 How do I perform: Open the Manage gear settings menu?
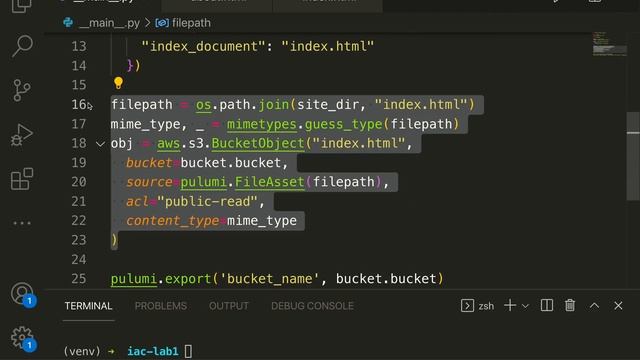(22, 337)
